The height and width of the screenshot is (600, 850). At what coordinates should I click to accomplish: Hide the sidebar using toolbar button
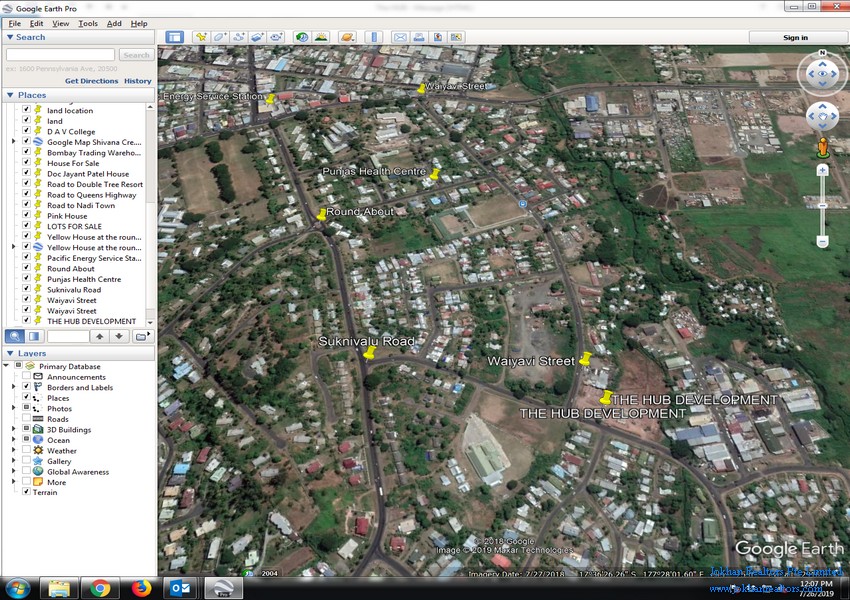pos(174,37)
